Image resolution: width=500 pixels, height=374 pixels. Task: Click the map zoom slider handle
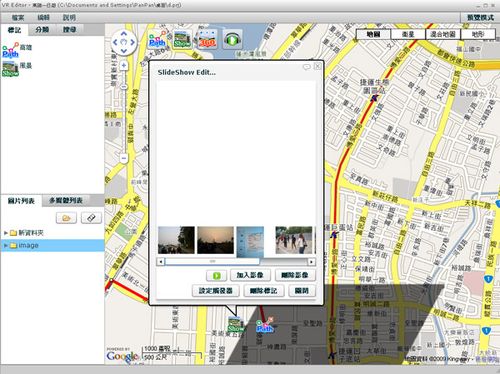pyautogui.click(x=124, y=87)
